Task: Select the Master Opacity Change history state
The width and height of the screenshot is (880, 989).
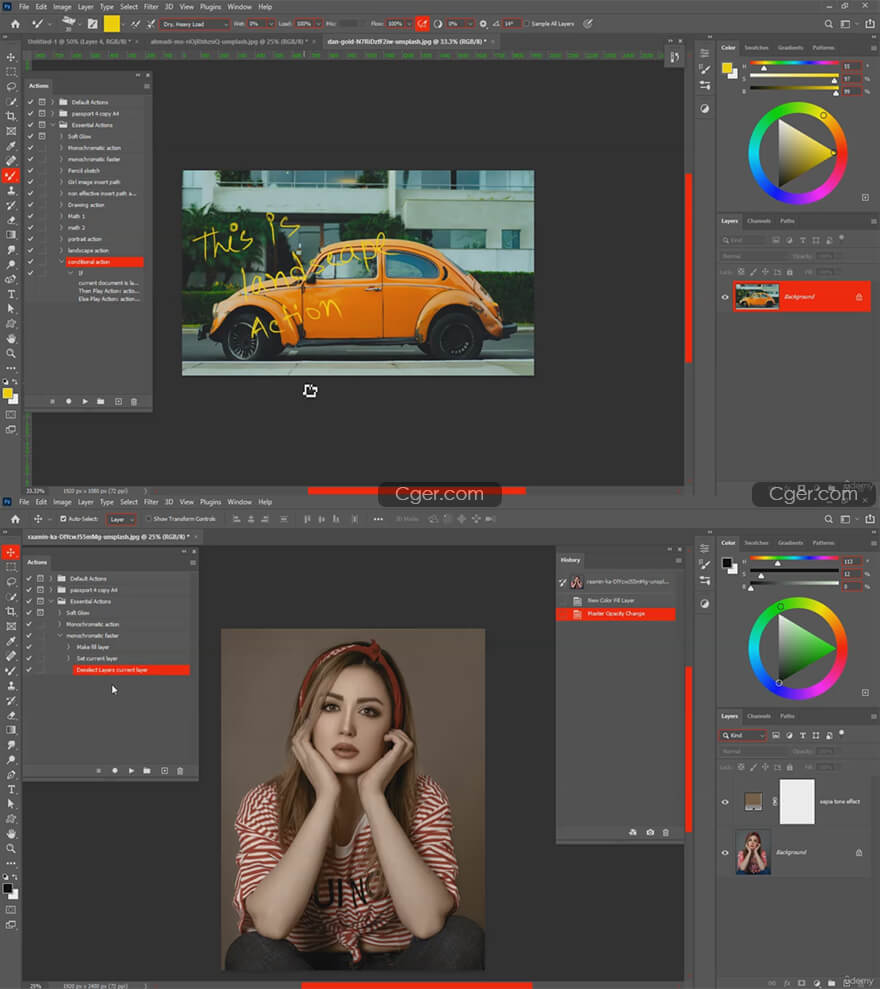Action: pyautogui.click(x=616, y=614)
